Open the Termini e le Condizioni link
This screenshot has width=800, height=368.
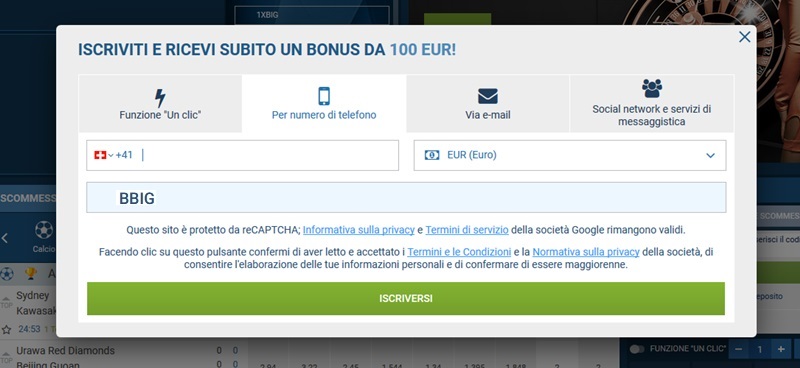pos(459,252)
